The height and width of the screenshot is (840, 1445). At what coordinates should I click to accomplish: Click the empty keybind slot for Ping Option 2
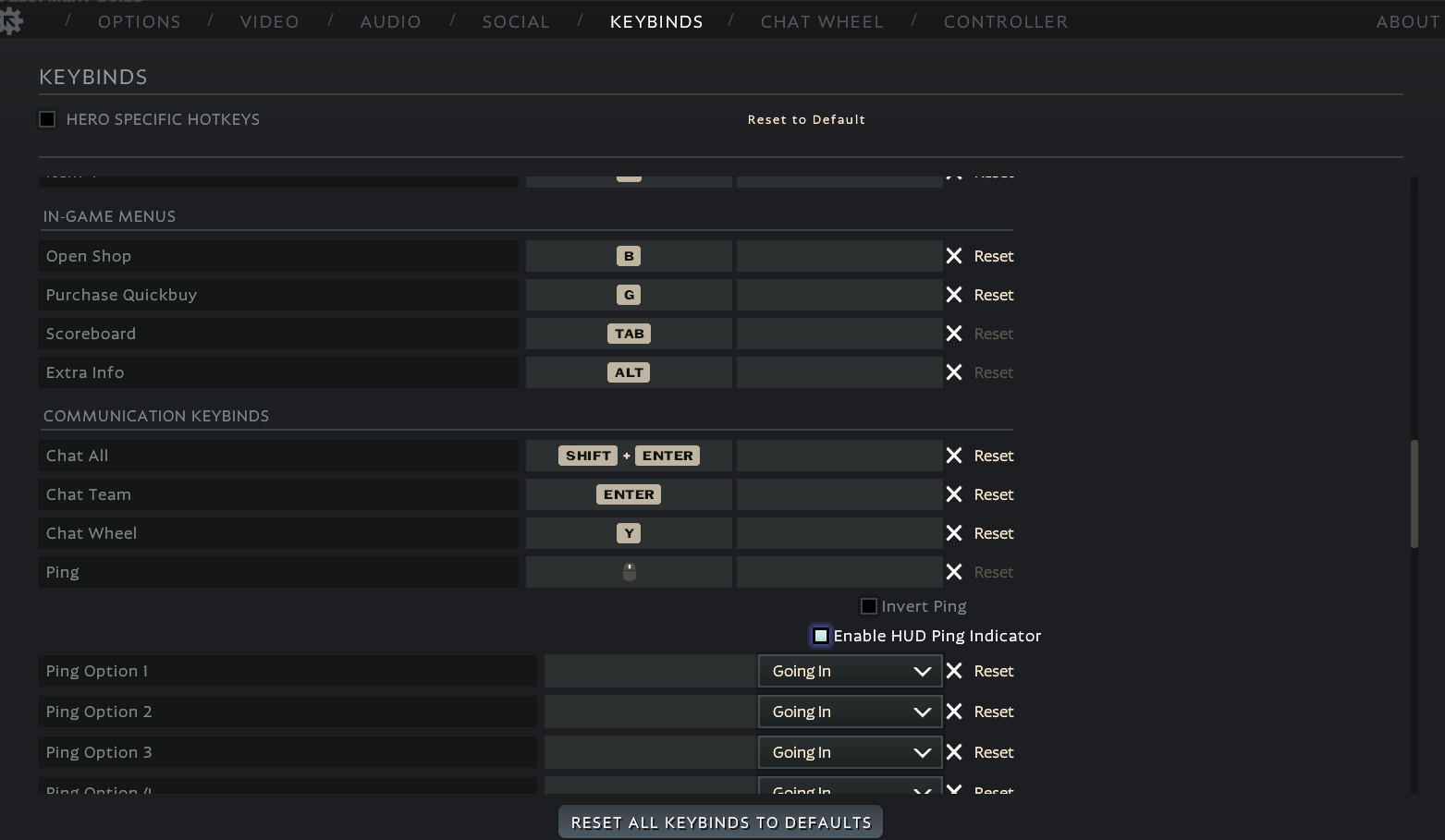(x=650, y=712)
